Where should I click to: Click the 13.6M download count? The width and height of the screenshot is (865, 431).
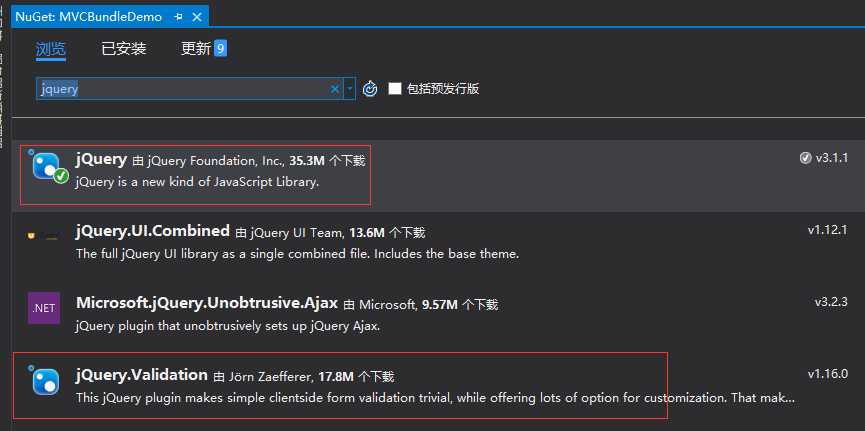point(366,233)
